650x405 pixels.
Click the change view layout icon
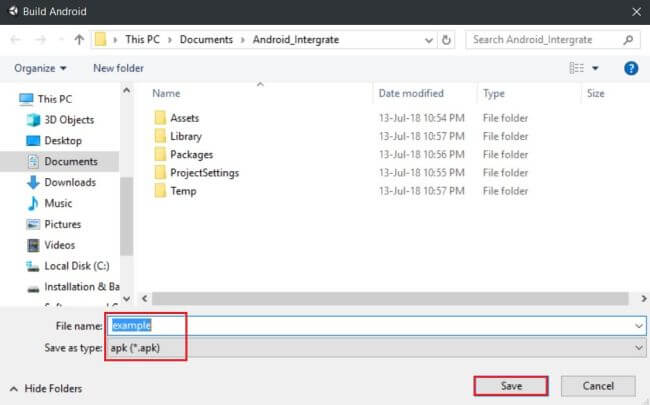pyautogui.click(x=576, y=68)
